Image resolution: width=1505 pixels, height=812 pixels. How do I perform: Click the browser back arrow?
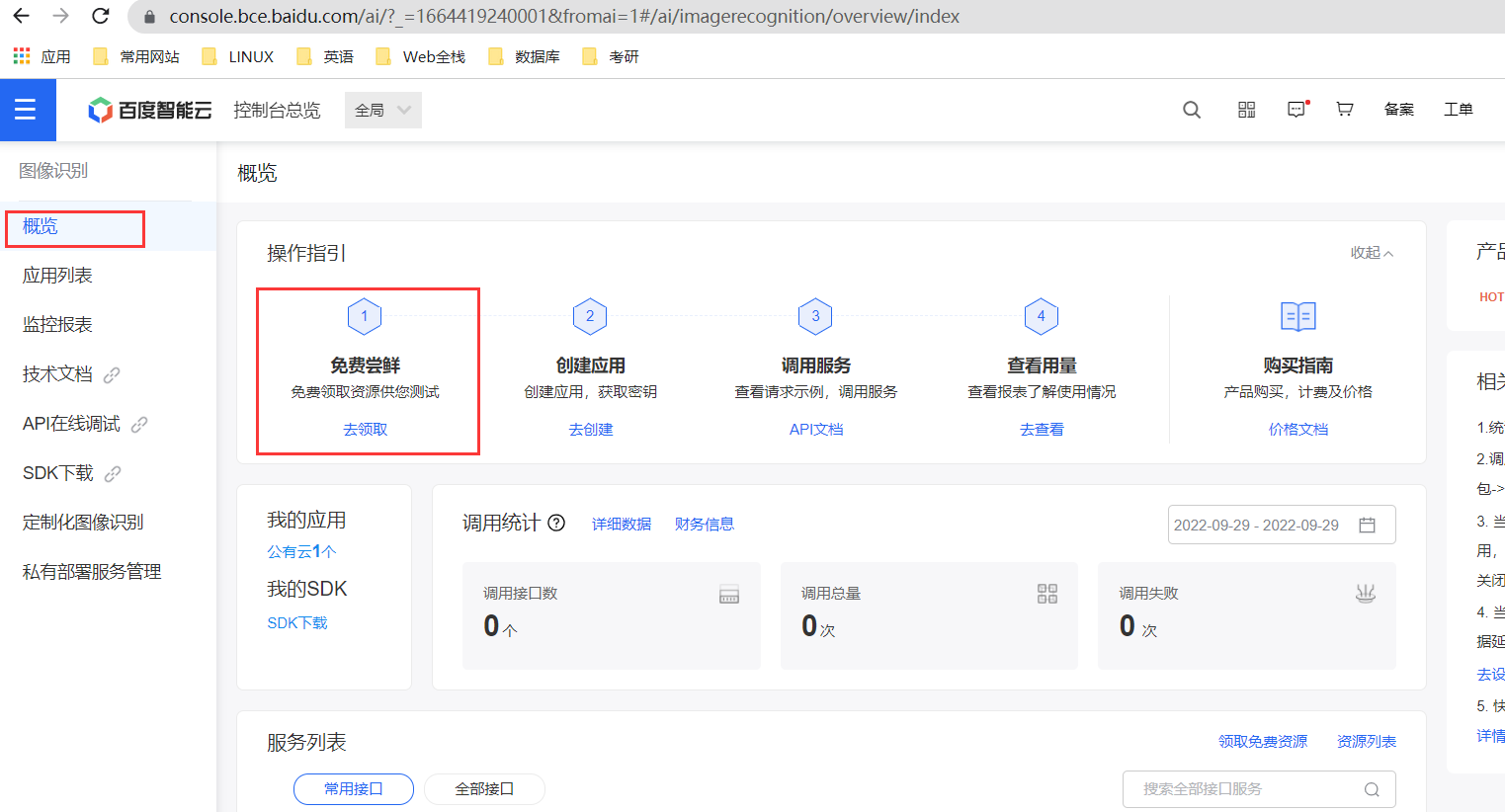click(21, 16)
